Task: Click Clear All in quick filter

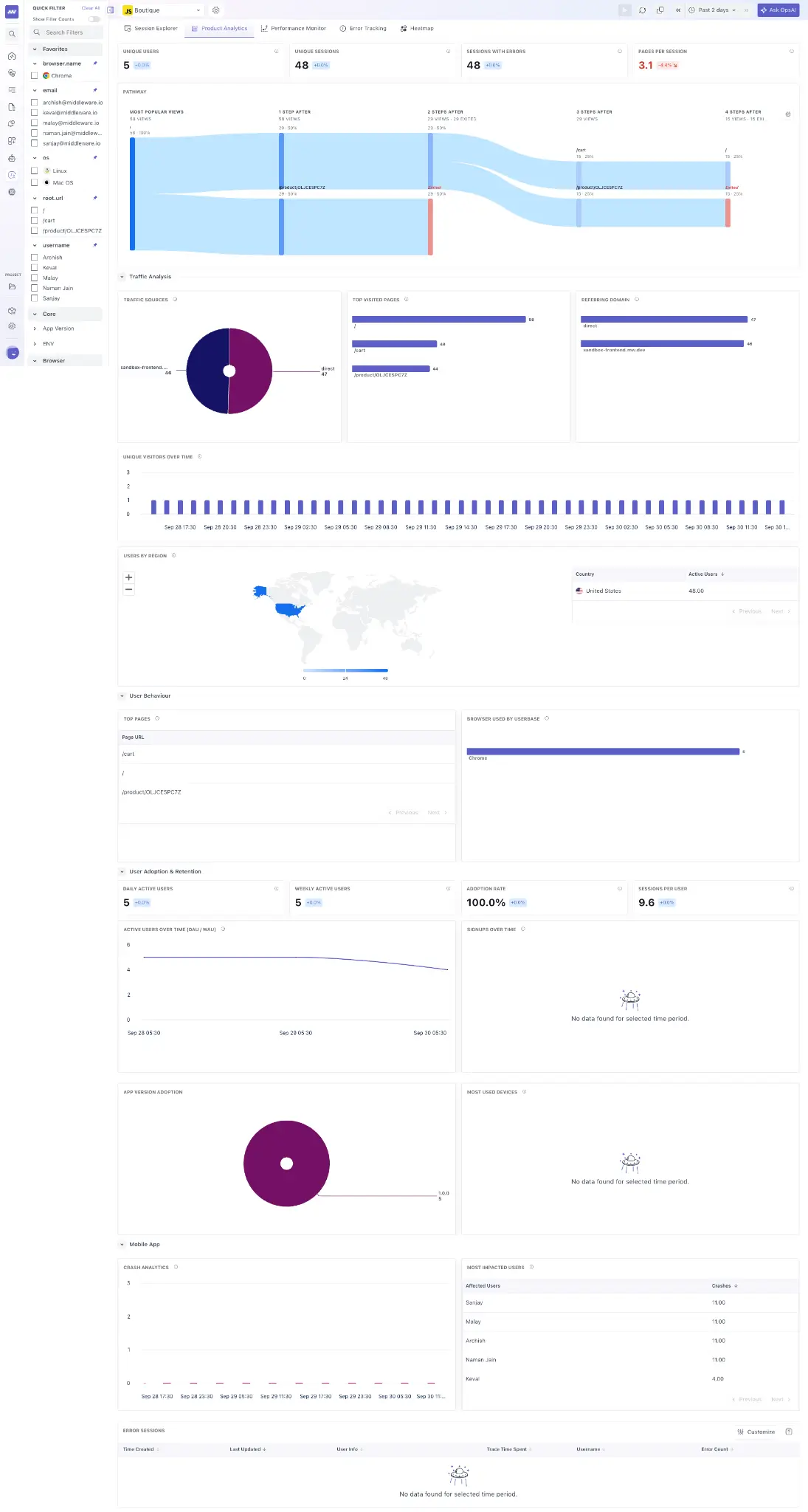Action: tap(91, 8)
